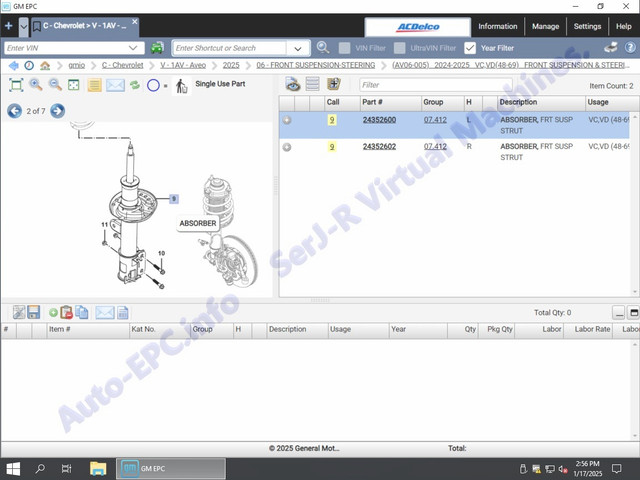Sort parts list by Part # column

[x=390, y=102]
